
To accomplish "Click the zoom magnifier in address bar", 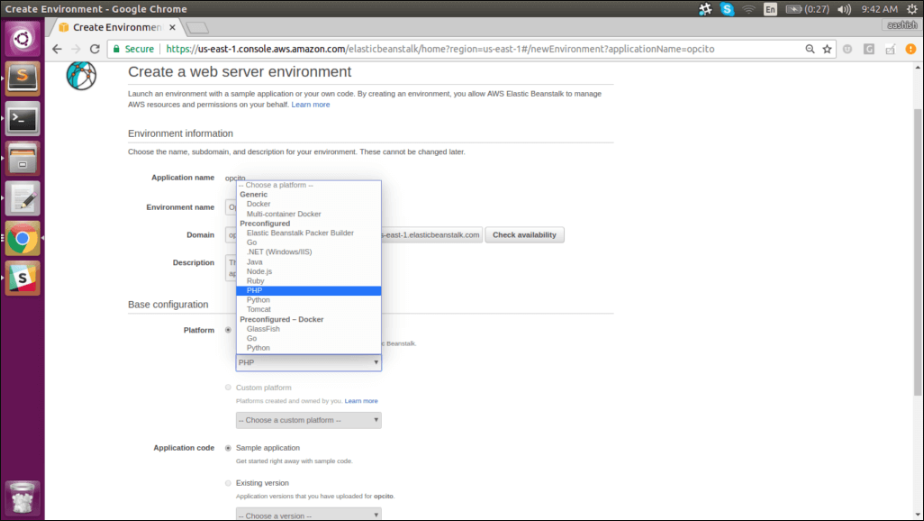I will (810, 49).
